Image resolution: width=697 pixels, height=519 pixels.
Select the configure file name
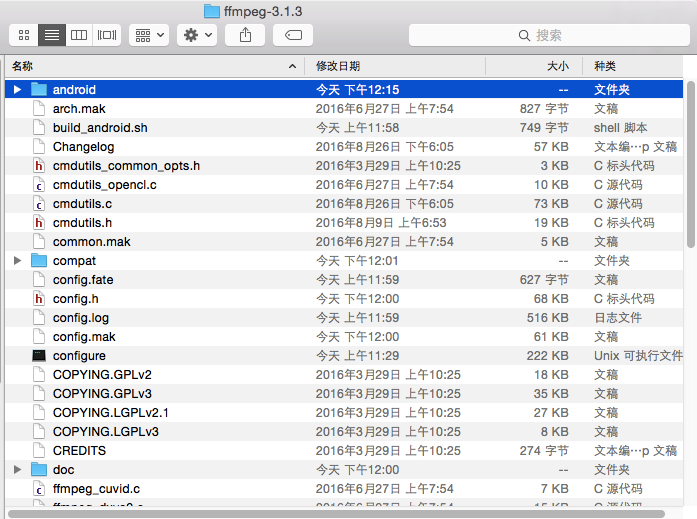pos(79,356)
